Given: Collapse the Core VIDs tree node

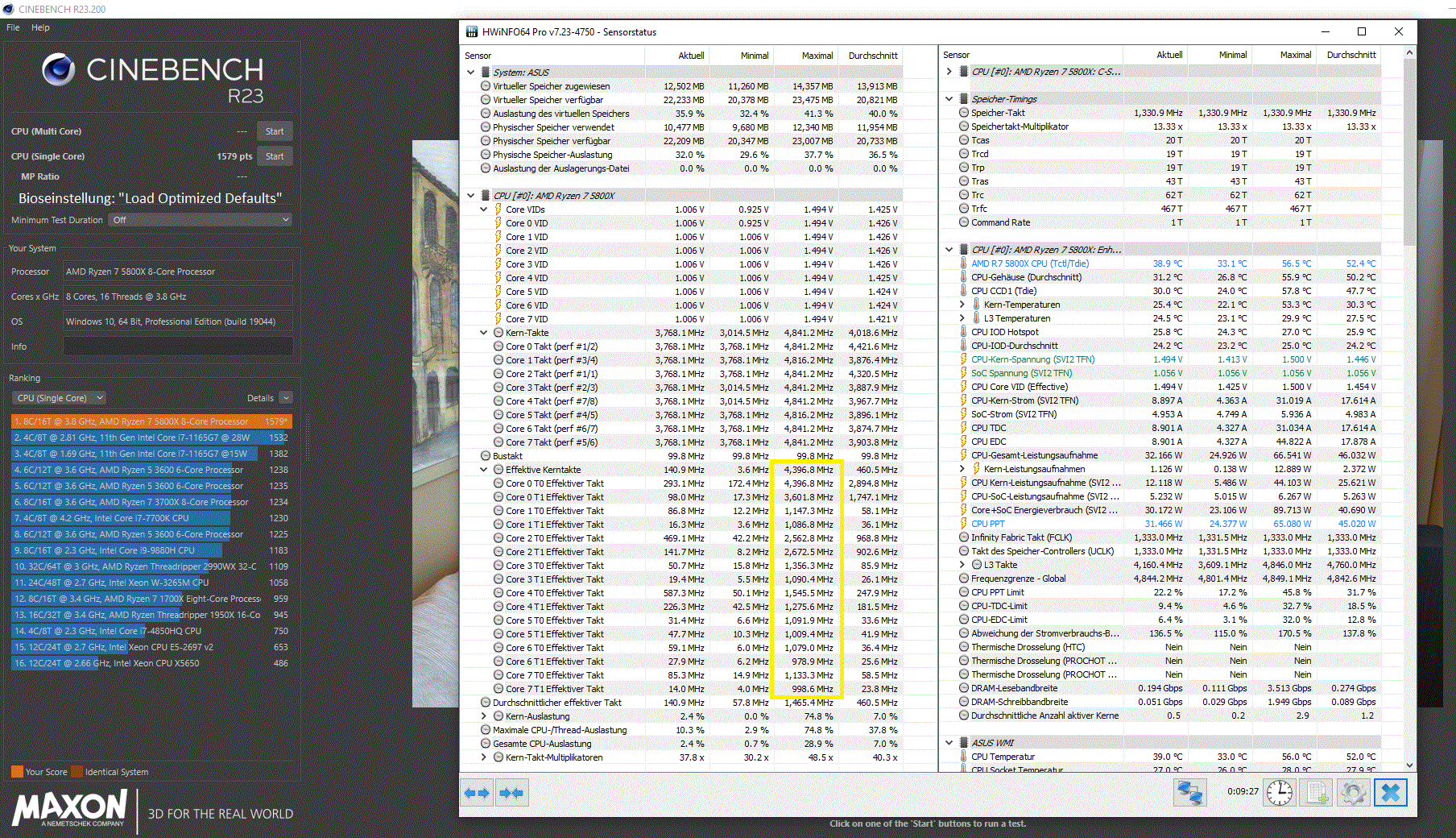Looking at the screenshot, I should click(484, 209).
